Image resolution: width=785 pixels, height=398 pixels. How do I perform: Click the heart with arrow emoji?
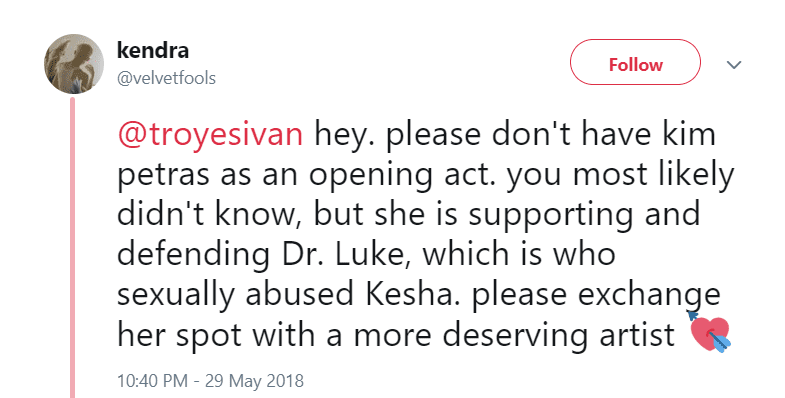pyautogui.click(x=709, y=331)
